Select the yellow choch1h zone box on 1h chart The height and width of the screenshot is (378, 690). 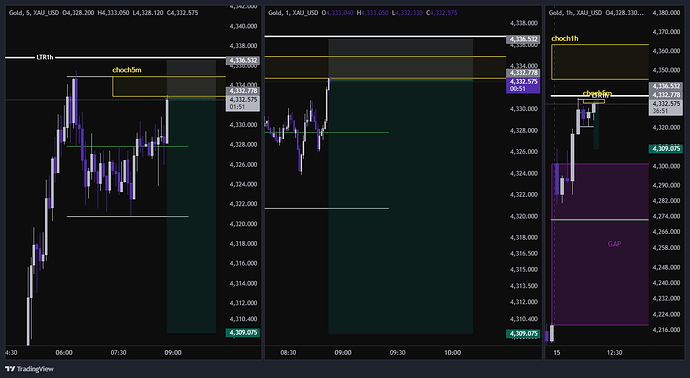[600, 62]
